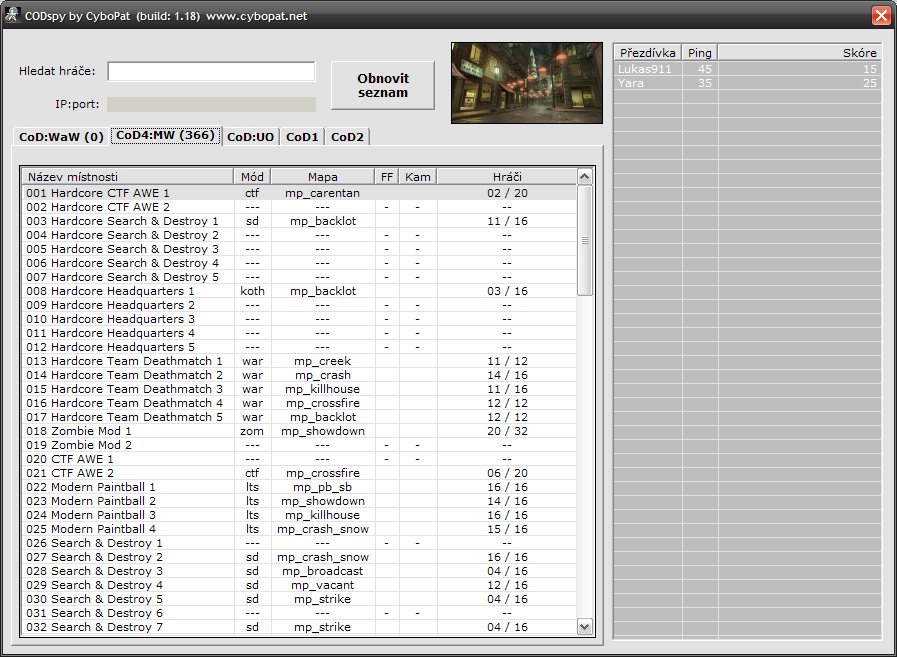
Task: Click the server list scroll up arrow
Action: (585, 177)
